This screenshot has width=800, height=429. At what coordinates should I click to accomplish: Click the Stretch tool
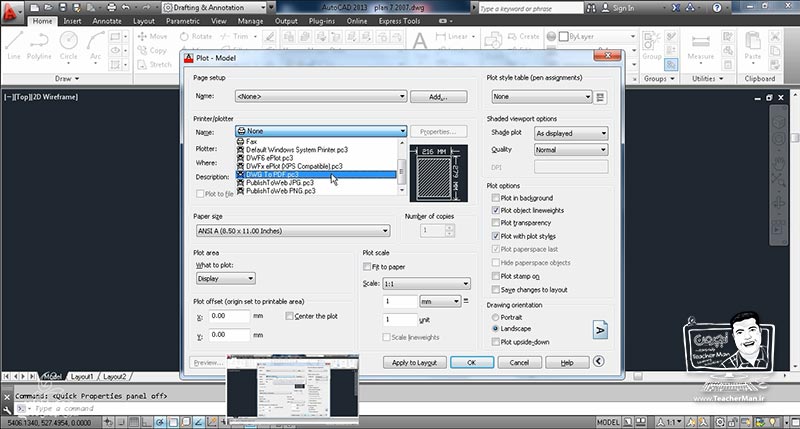pyautogui.click(x=155, y=65)
